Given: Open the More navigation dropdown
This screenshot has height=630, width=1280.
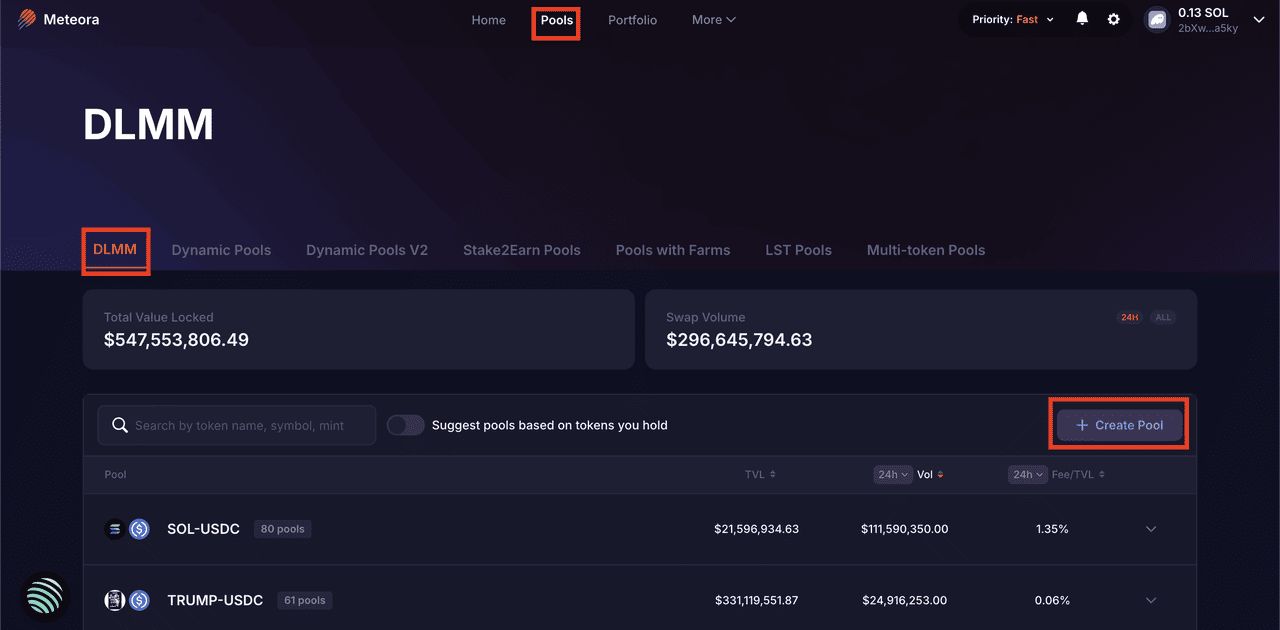Looking at the screenshot, I should (x=713, y=20).
